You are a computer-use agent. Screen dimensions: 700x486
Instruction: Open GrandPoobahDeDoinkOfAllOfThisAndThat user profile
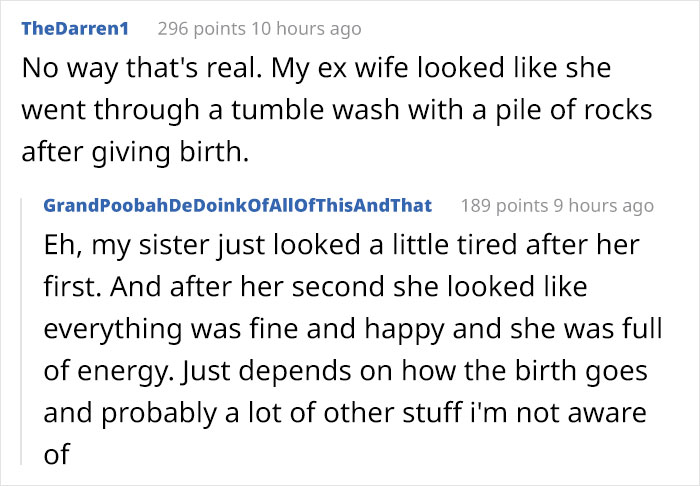click(x=238, y=205)
